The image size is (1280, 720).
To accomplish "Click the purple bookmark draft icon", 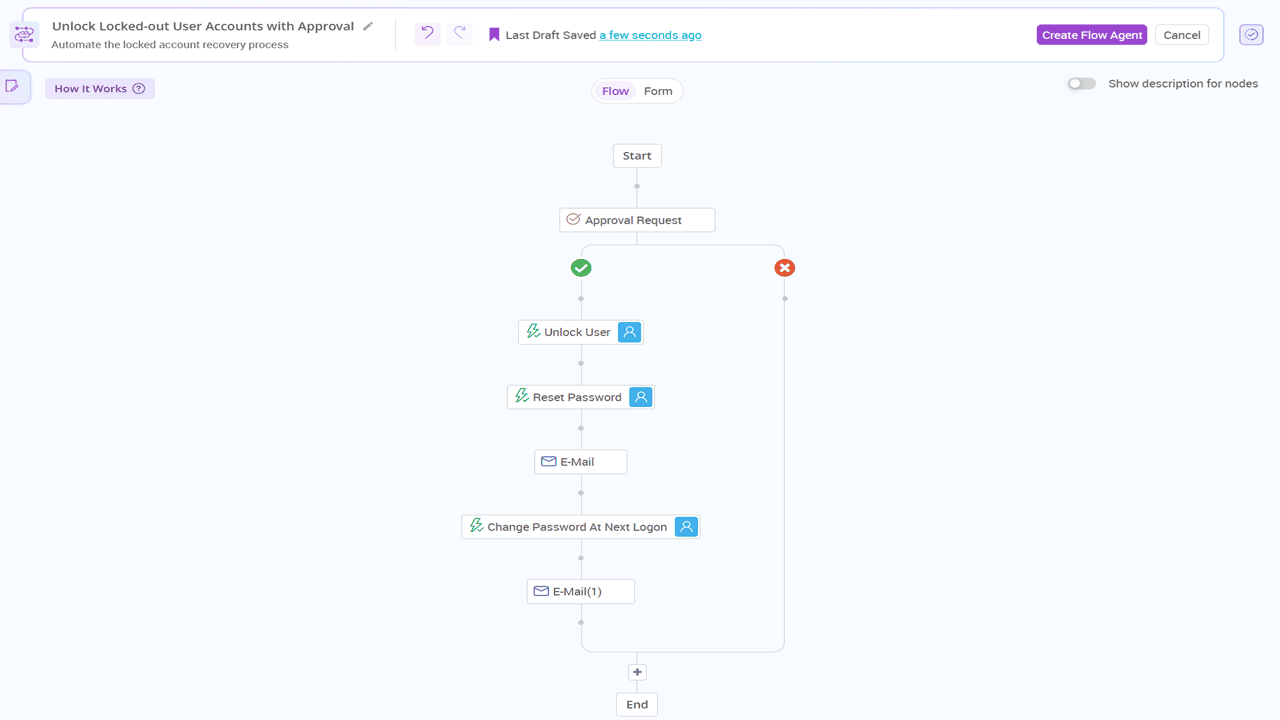I will pyautogui.click(x=493, y=33).
